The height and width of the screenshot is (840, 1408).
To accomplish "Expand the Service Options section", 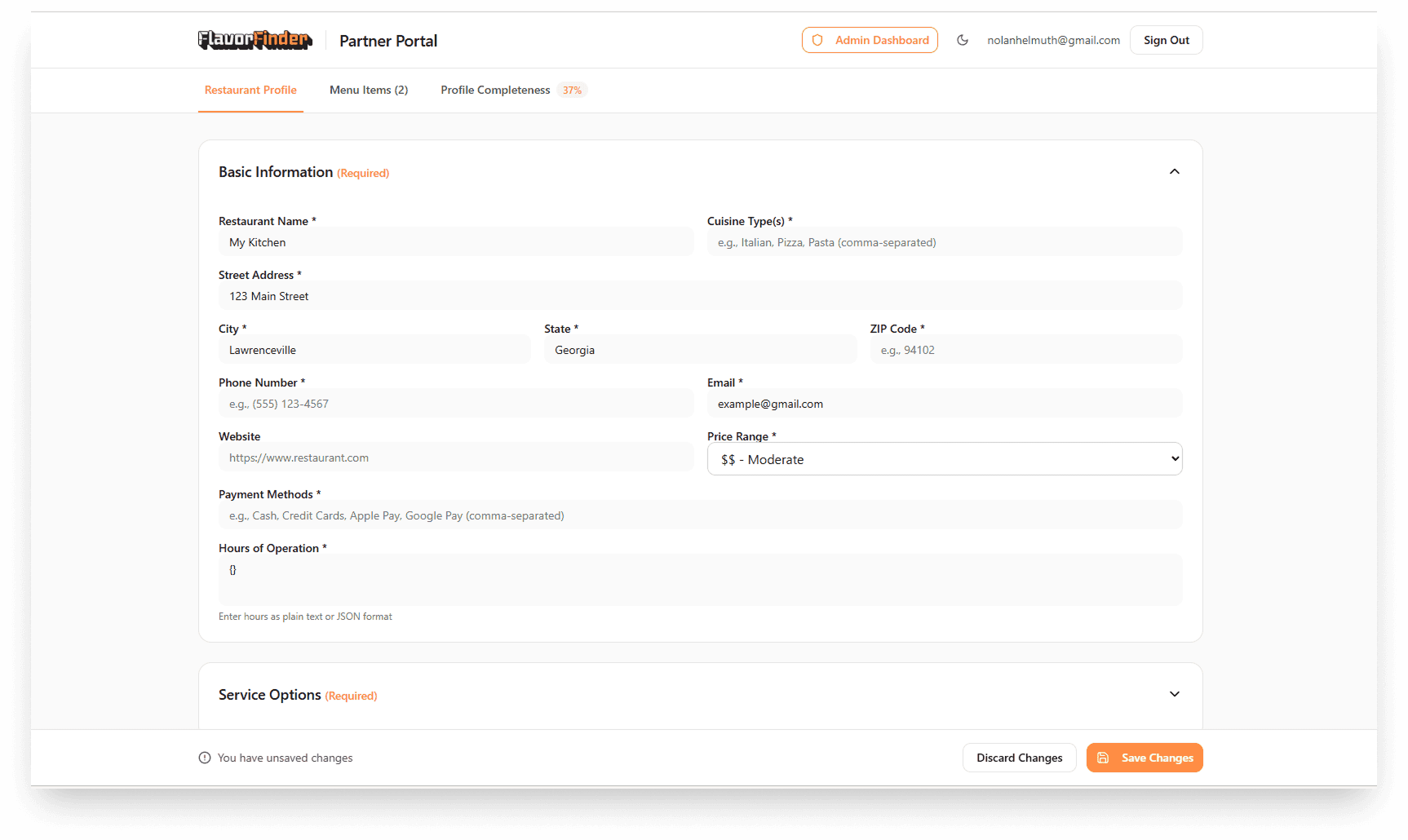I will (x=1175, y=694).
